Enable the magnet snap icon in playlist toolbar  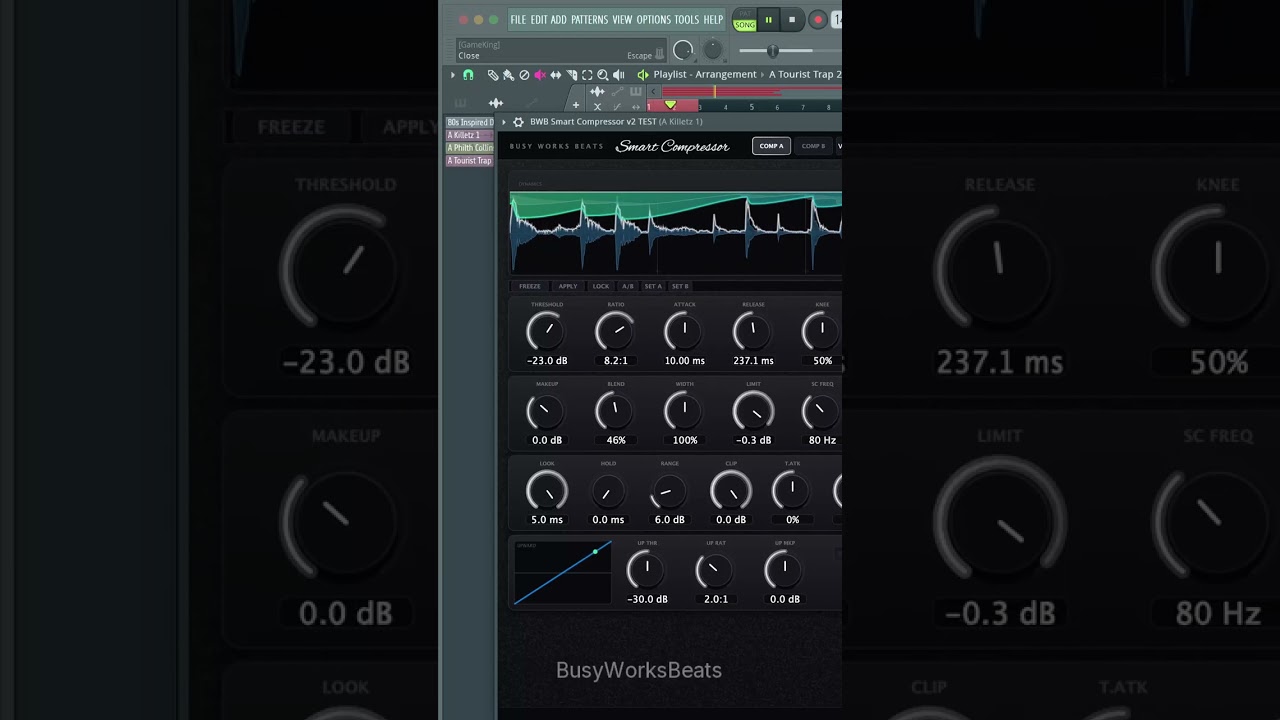tap(468, 75)
